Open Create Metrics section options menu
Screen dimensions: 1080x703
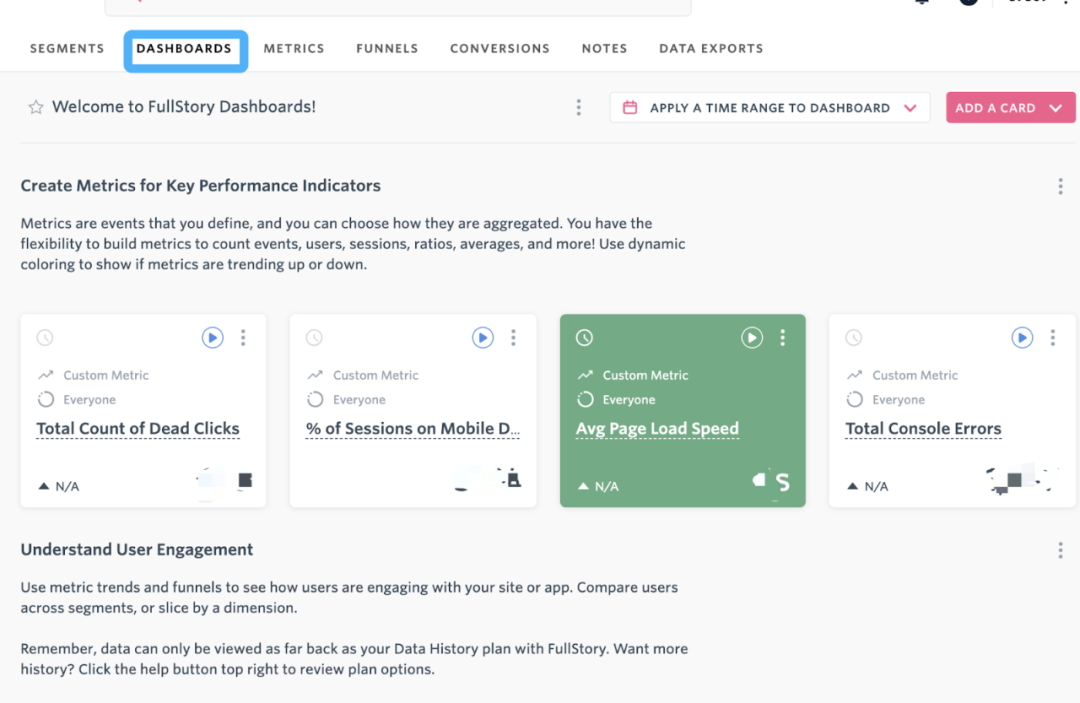click(x=1060, y=186)
